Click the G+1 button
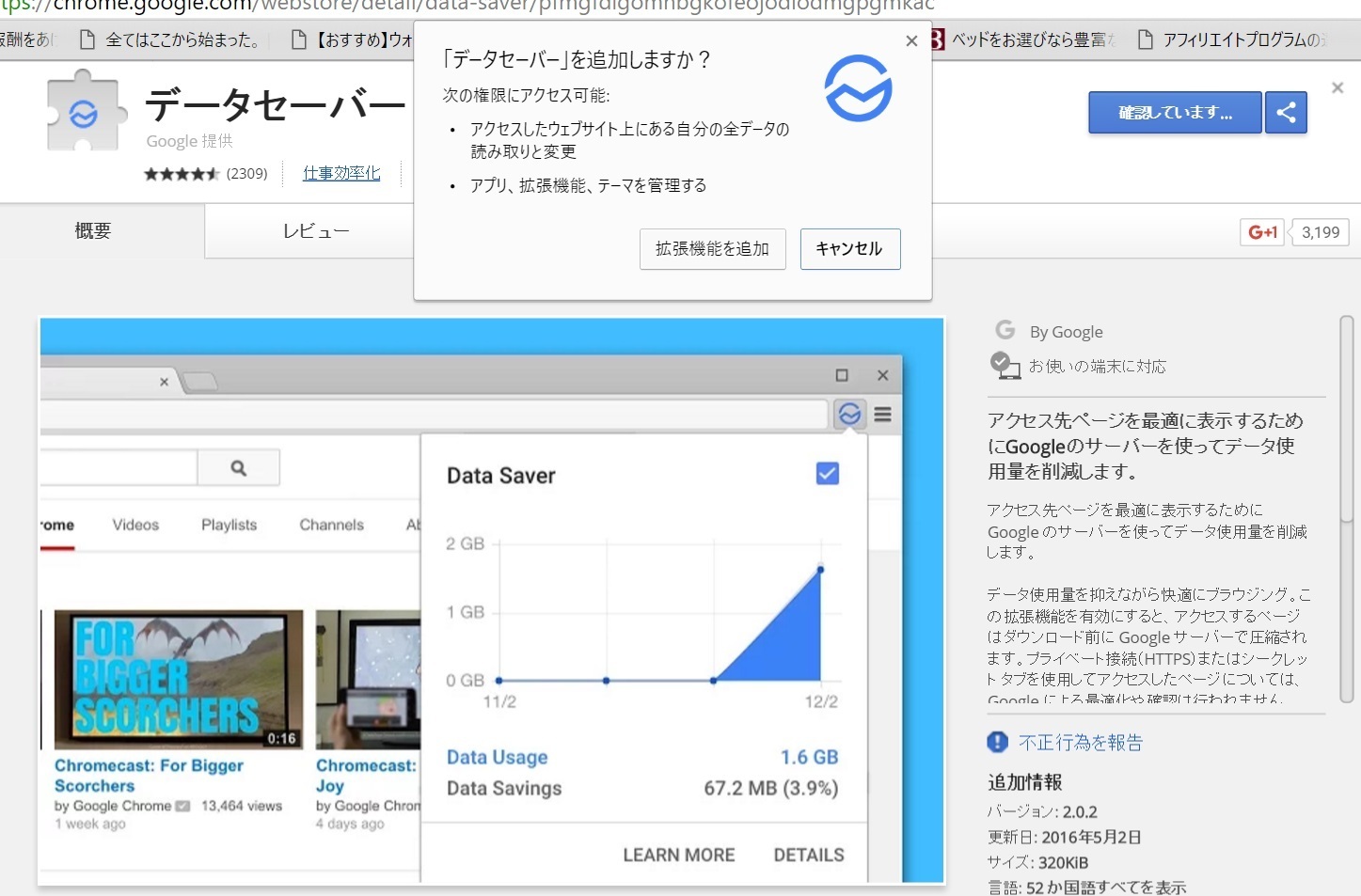Viewport: 1361px width, 896px height. click(1262, 232)
